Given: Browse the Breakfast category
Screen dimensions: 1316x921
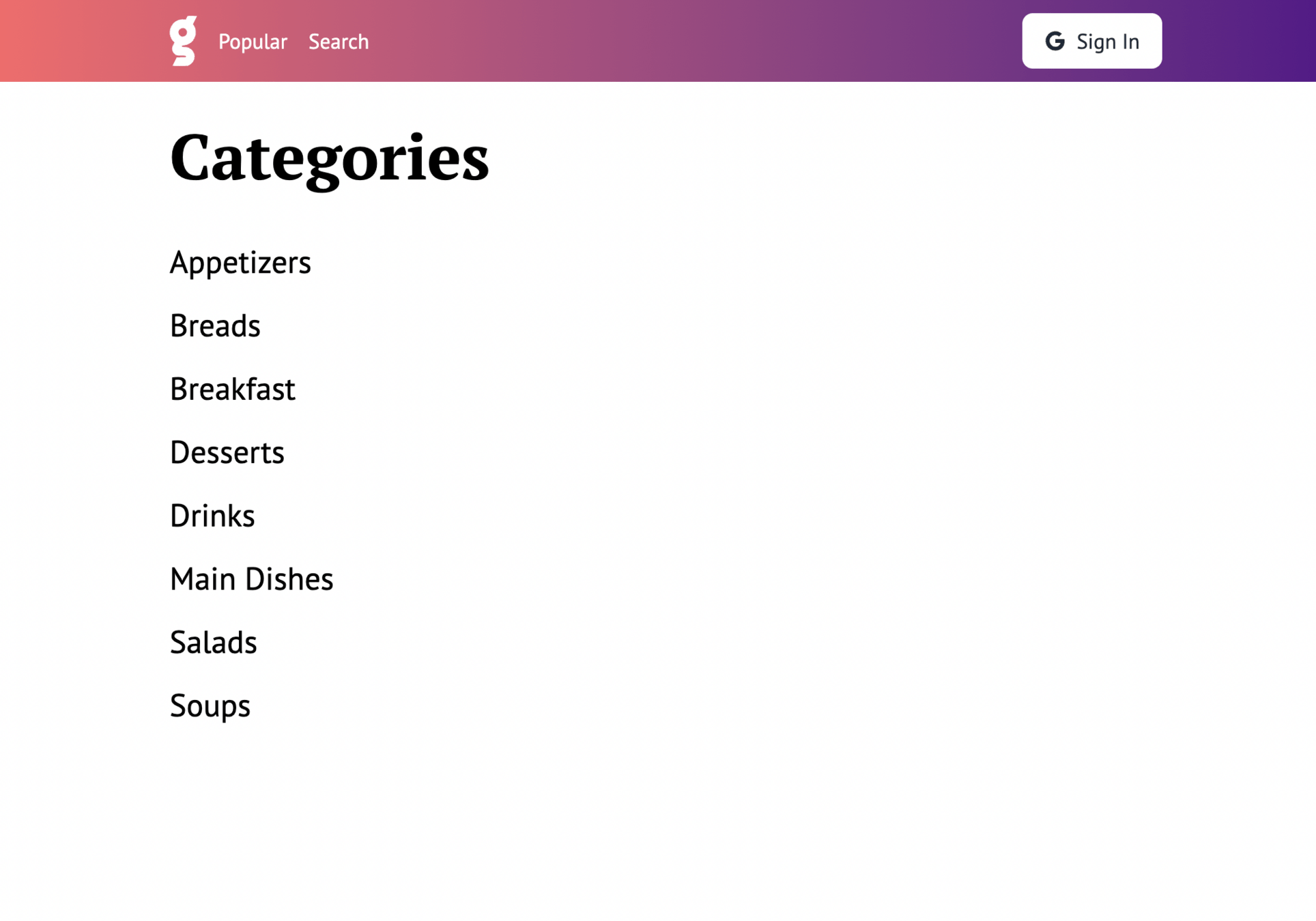Looking at the screenshot, I should click(232, 389).
